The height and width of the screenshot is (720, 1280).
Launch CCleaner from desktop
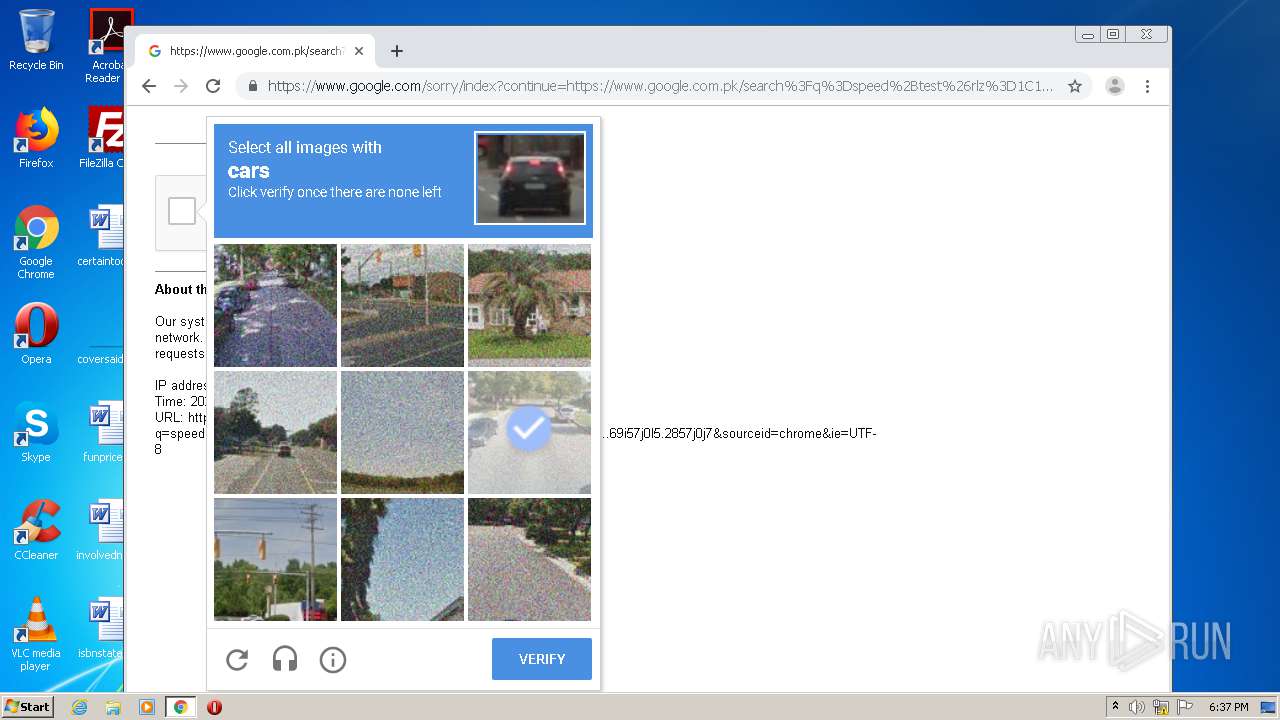36,530
